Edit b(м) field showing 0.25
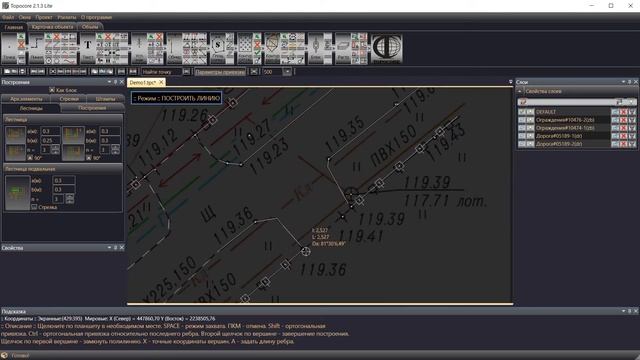Screen dimensions: 640x360 tap(50, 140)
